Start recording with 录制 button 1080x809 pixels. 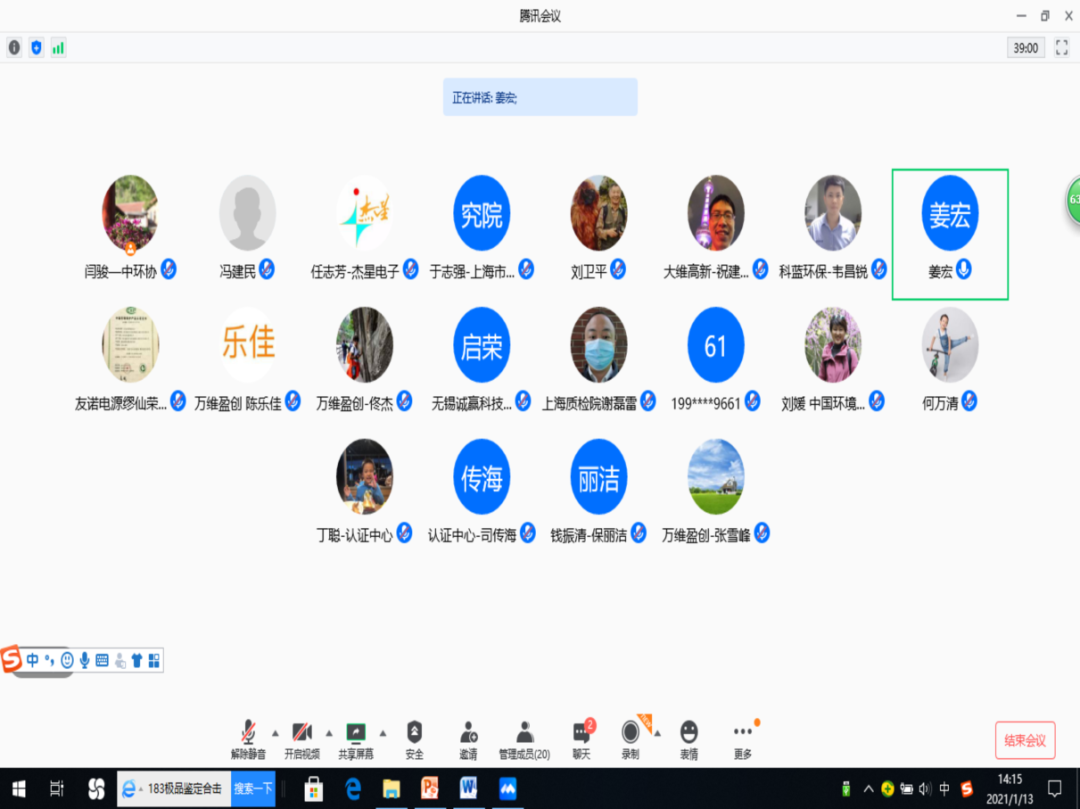[x=630, y=739]
